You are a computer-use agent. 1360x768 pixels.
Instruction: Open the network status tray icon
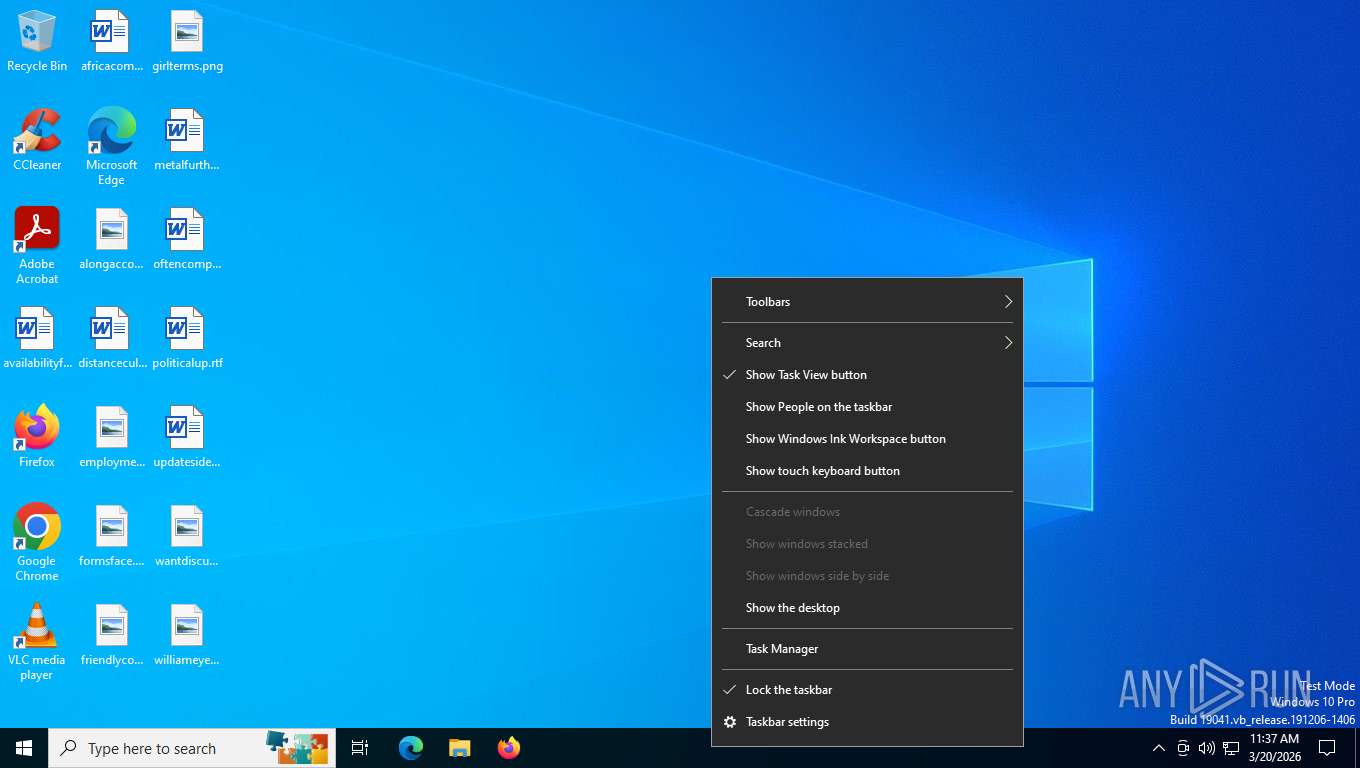[1231, 748]
